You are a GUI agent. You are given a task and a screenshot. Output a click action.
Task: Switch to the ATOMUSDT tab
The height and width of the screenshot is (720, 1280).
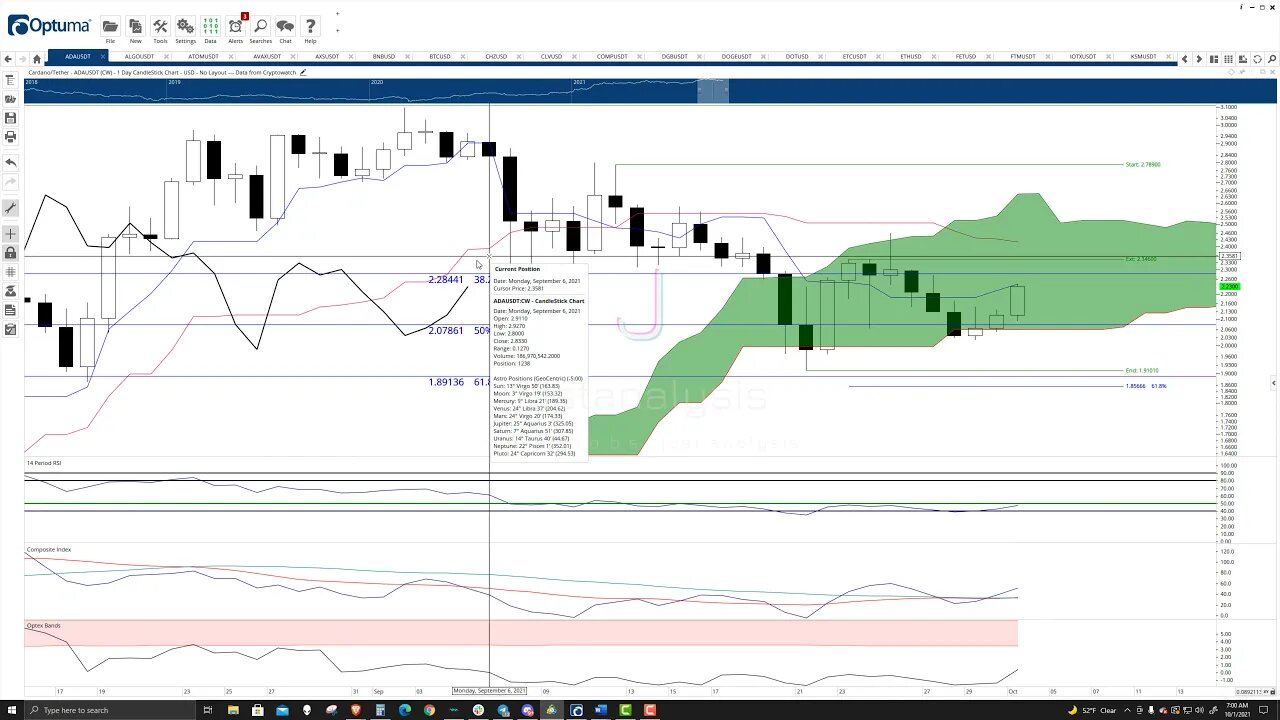coord(203,57)
